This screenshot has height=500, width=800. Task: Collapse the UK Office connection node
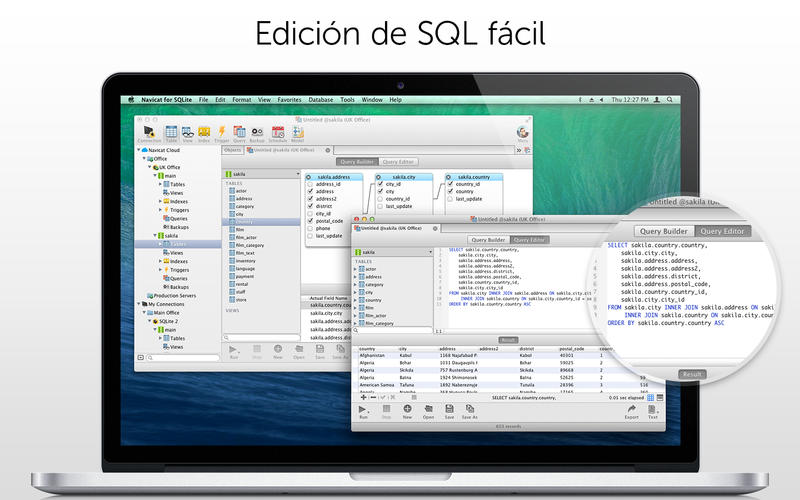tap(149, 167)
